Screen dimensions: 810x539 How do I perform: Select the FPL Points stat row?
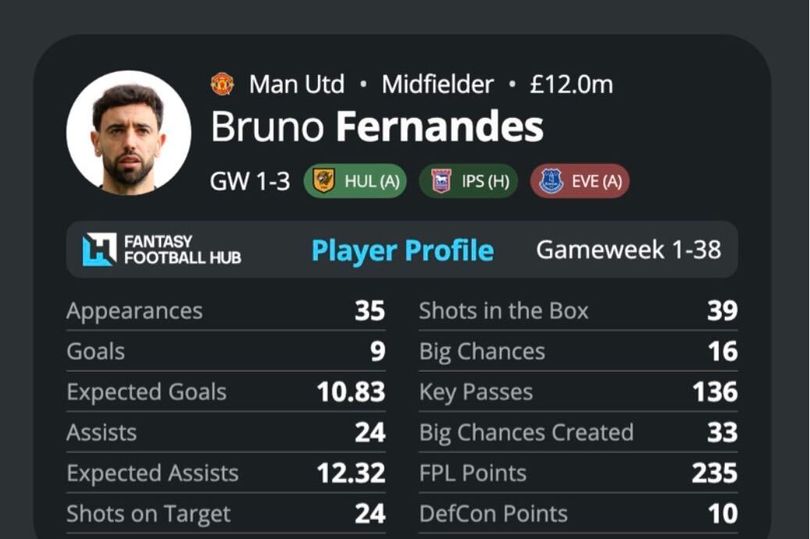coord(579,473)
